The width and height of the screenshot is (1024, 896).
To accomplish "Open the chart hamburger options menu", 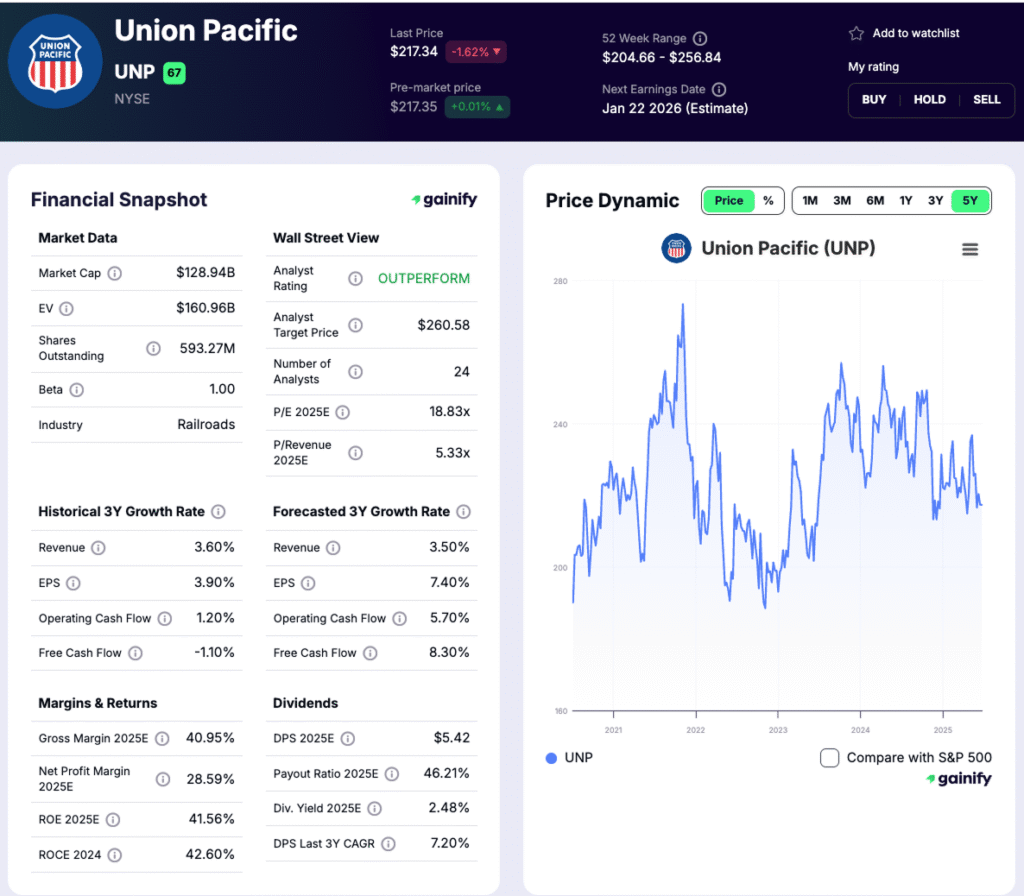I will (x=970, y=249).
